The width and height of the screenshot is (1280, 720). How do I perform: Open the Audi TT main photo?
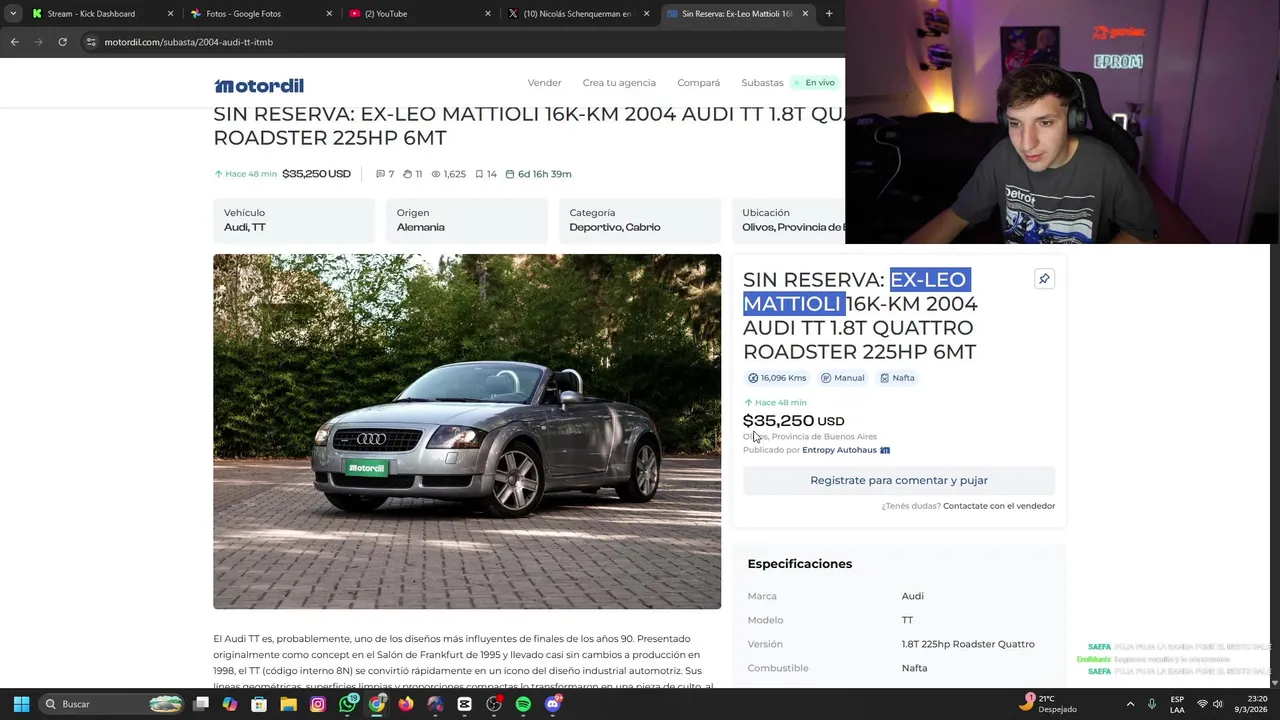click(467, 431)
